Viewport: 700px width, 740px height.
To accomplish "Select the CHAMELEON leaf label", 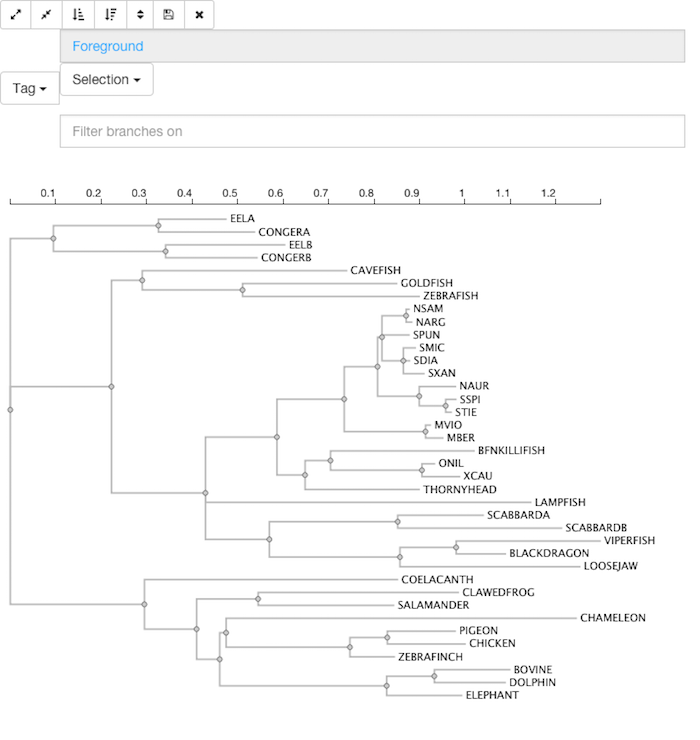I will pyautogui.click(x=613, y=618).
